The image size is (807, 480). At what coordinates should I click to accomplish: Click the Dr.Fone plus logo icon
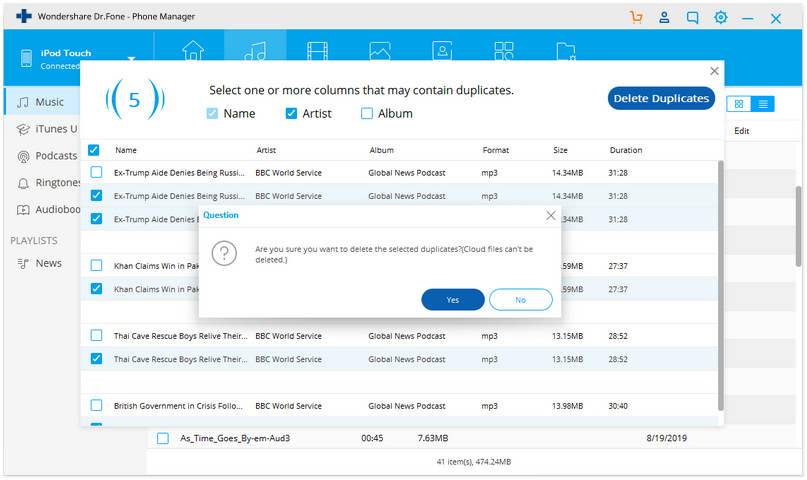click(24, 16)
